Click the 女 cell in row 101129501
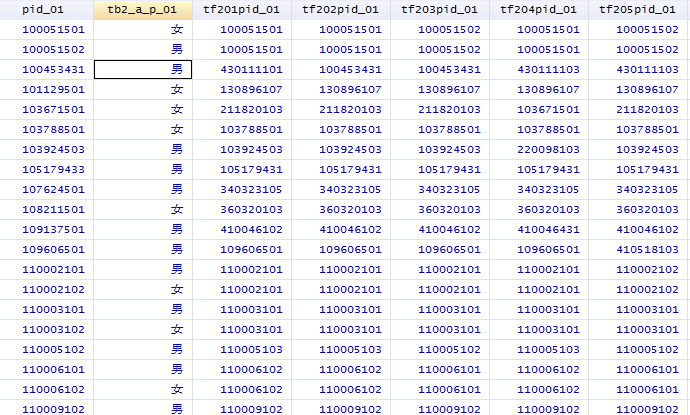Screen dimensions: 690x415 pos(143,90)
